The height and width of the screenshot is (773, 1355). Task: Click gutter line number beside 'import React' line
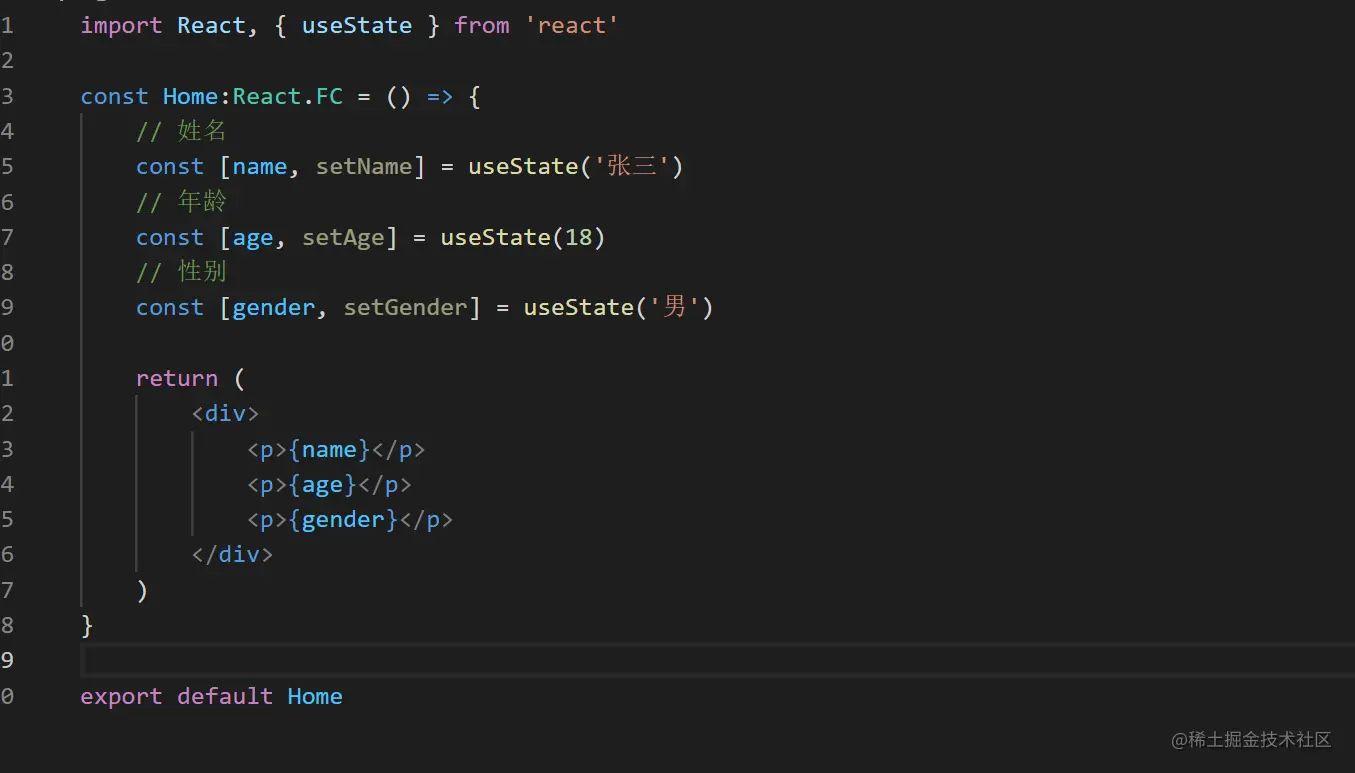(x=7, y=26)
